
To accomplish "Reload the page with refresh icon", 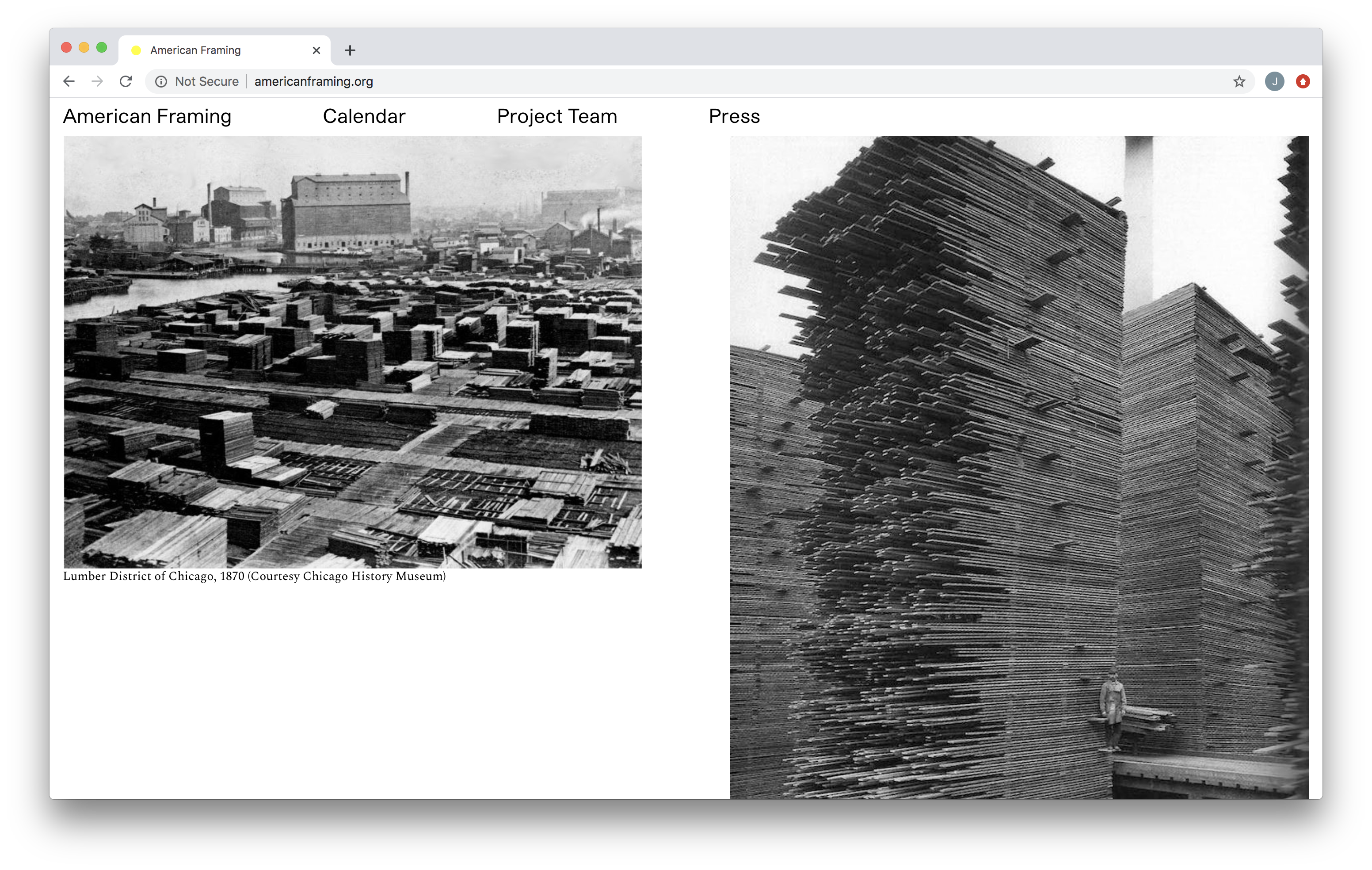I will (126, 81).
